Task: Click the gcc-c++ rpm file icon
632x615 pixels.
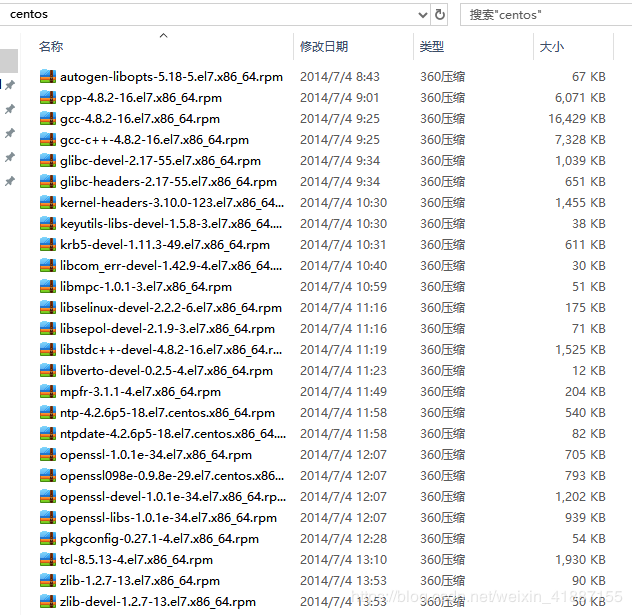Action: pos(48,139)
